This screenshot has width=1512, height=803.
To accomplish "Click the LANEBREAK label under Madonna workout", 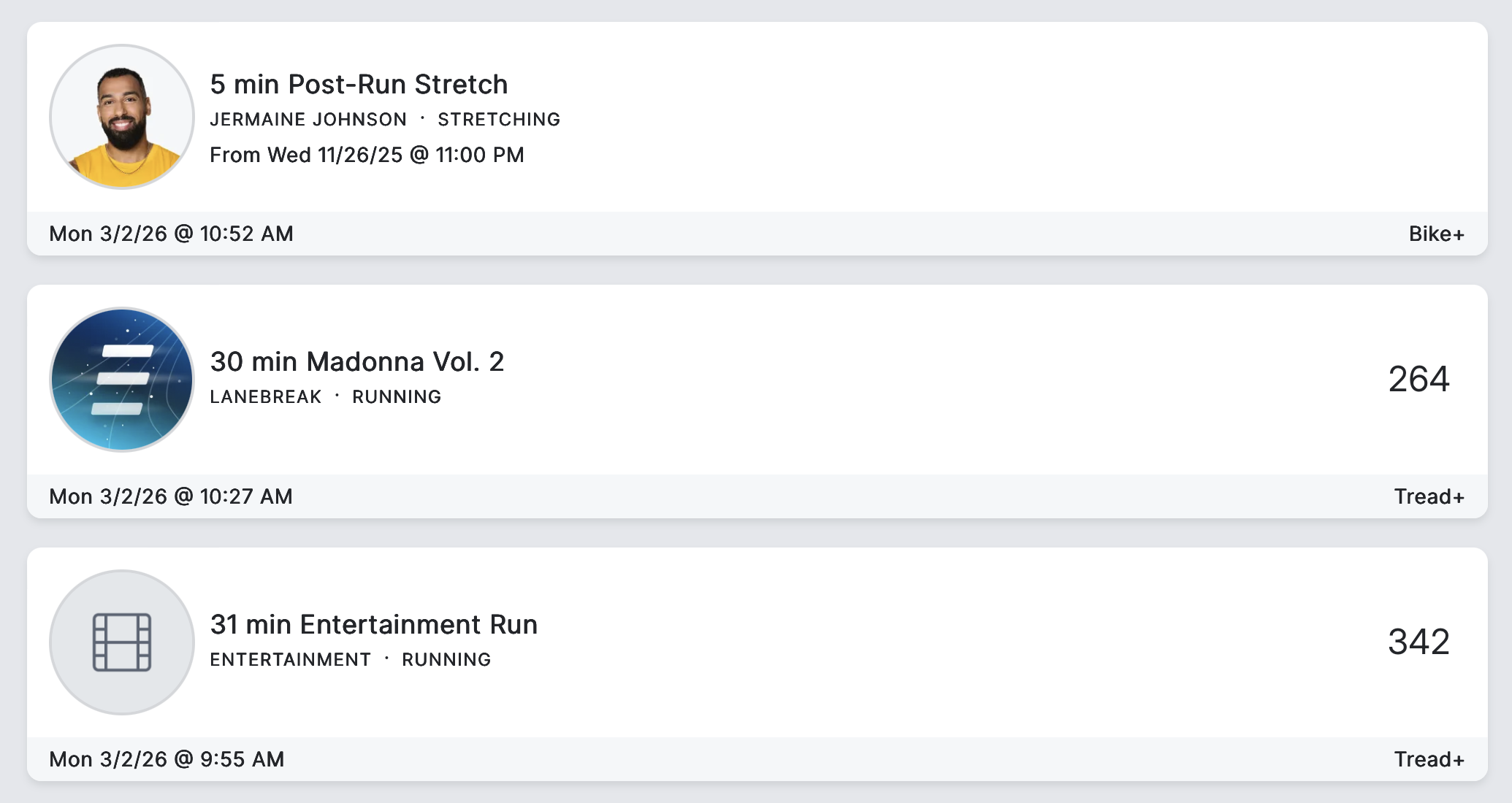I will [x=266, y=397].
